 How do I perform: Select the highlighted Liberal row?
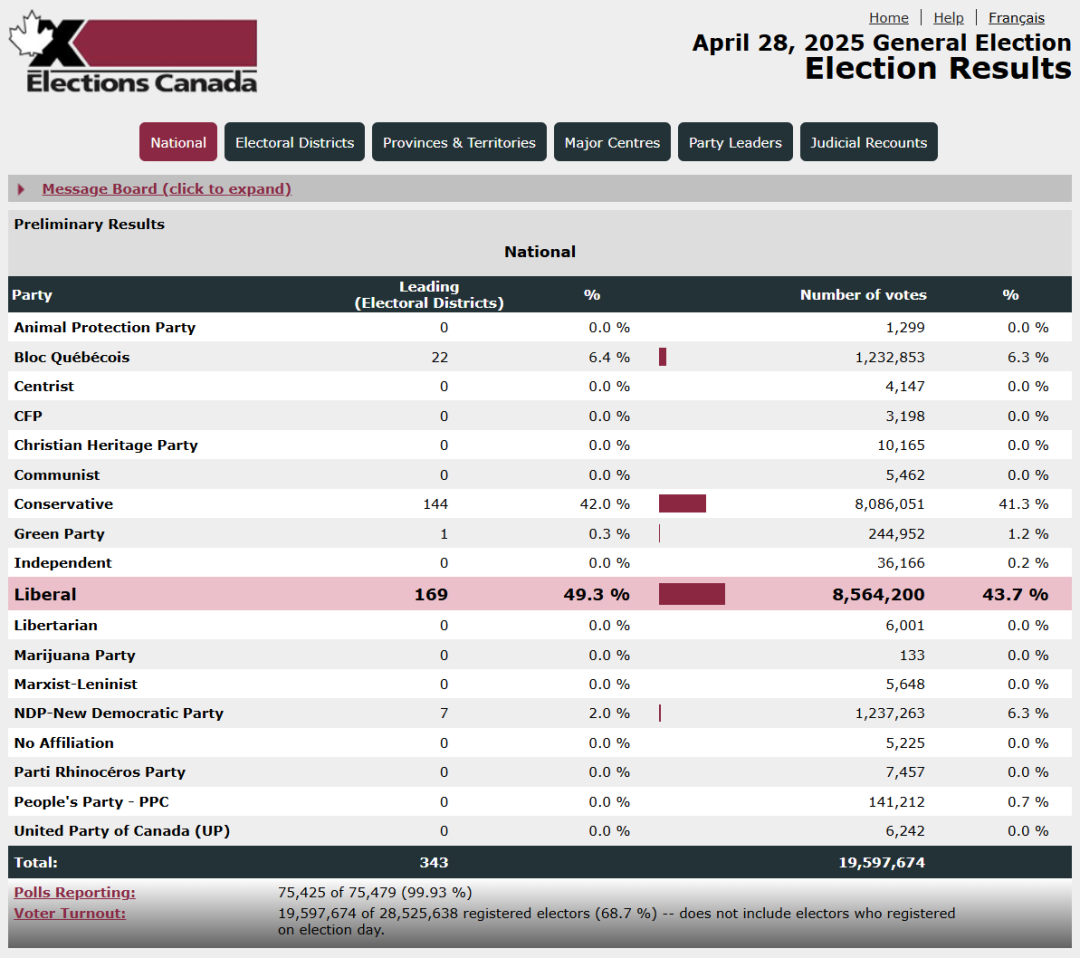click(539, 594)
